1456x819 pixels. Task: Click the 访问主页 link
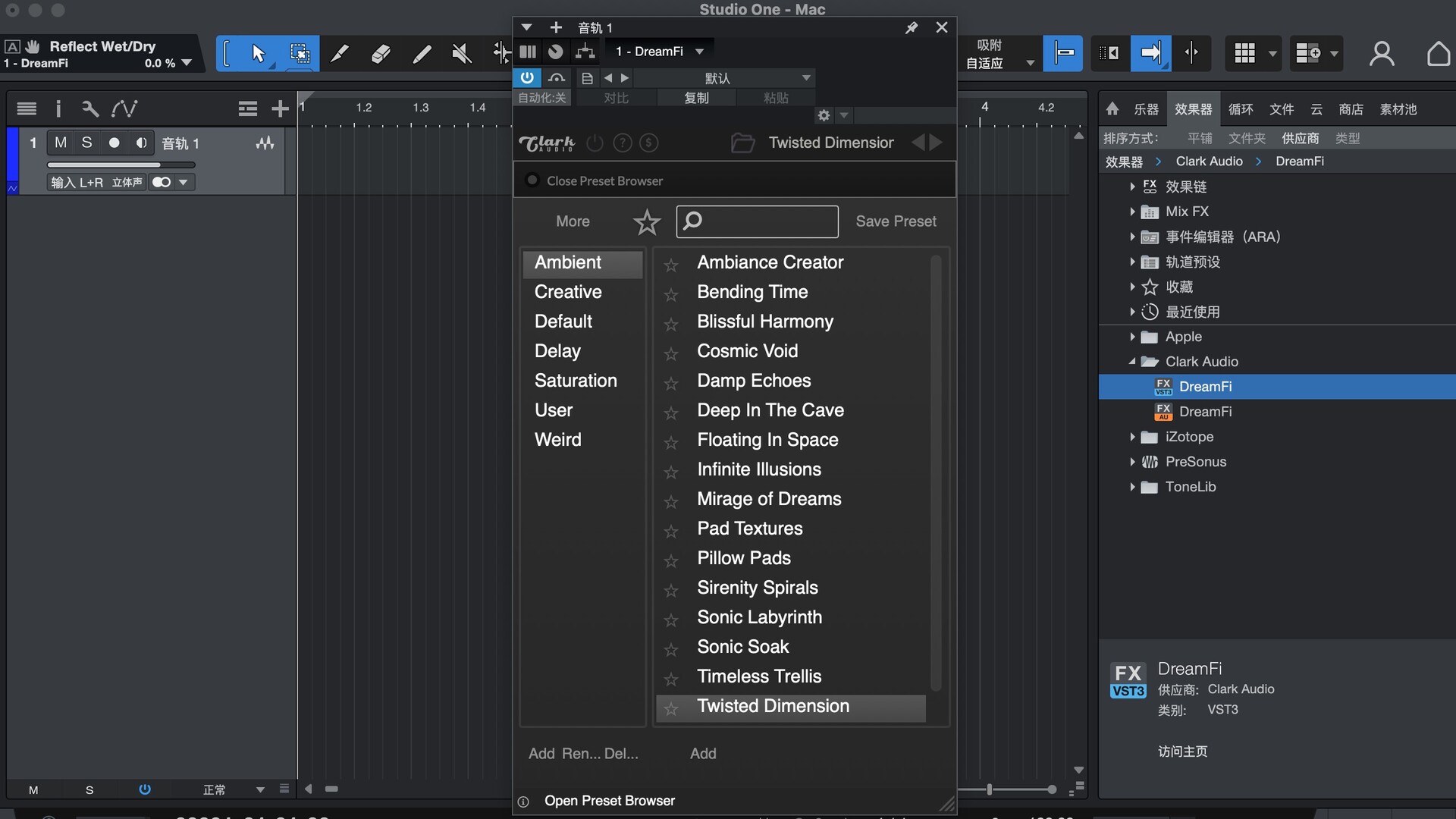click(x=1182, y=752)
